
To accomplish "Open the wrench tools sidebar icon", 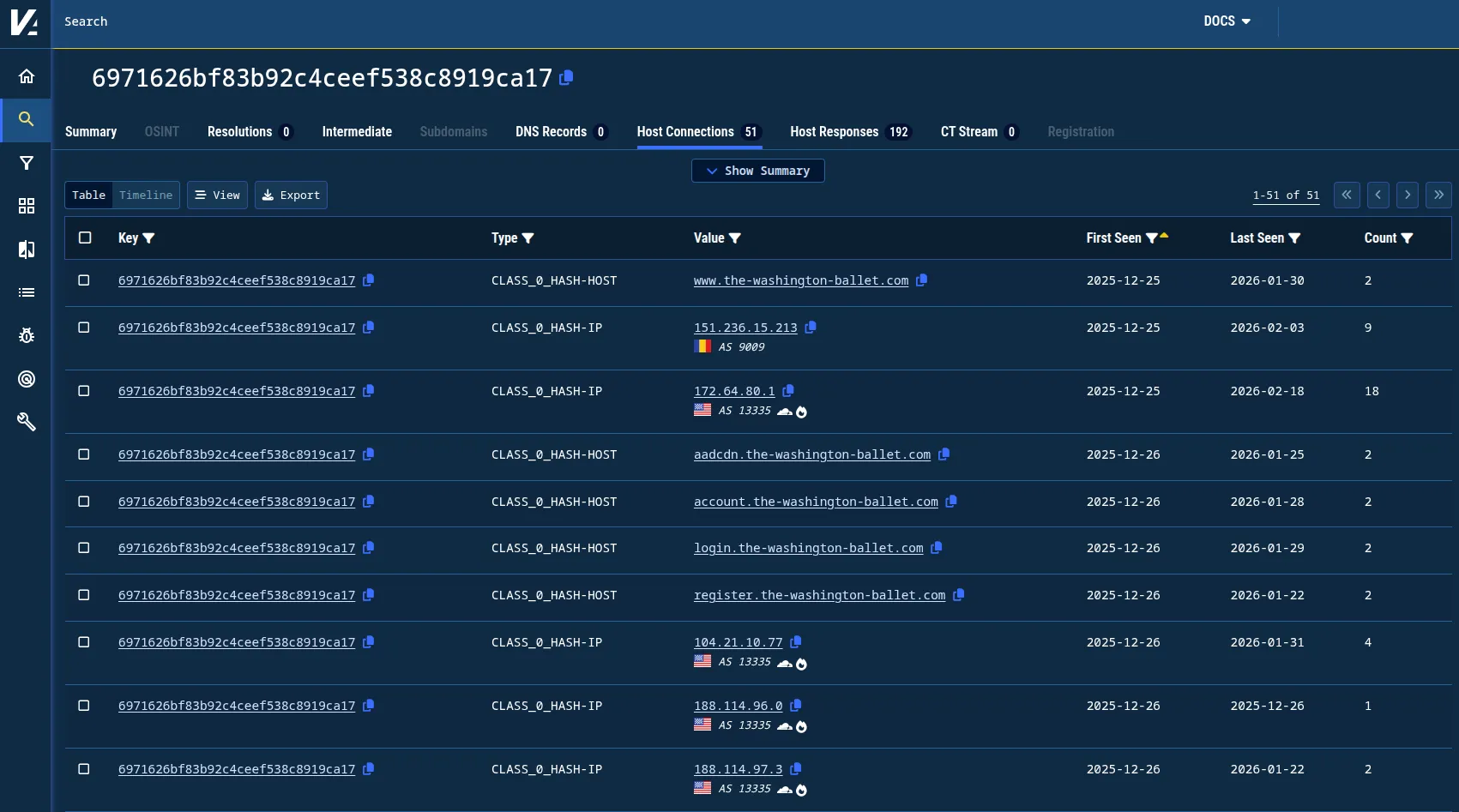I will click(x=27, y=422).
